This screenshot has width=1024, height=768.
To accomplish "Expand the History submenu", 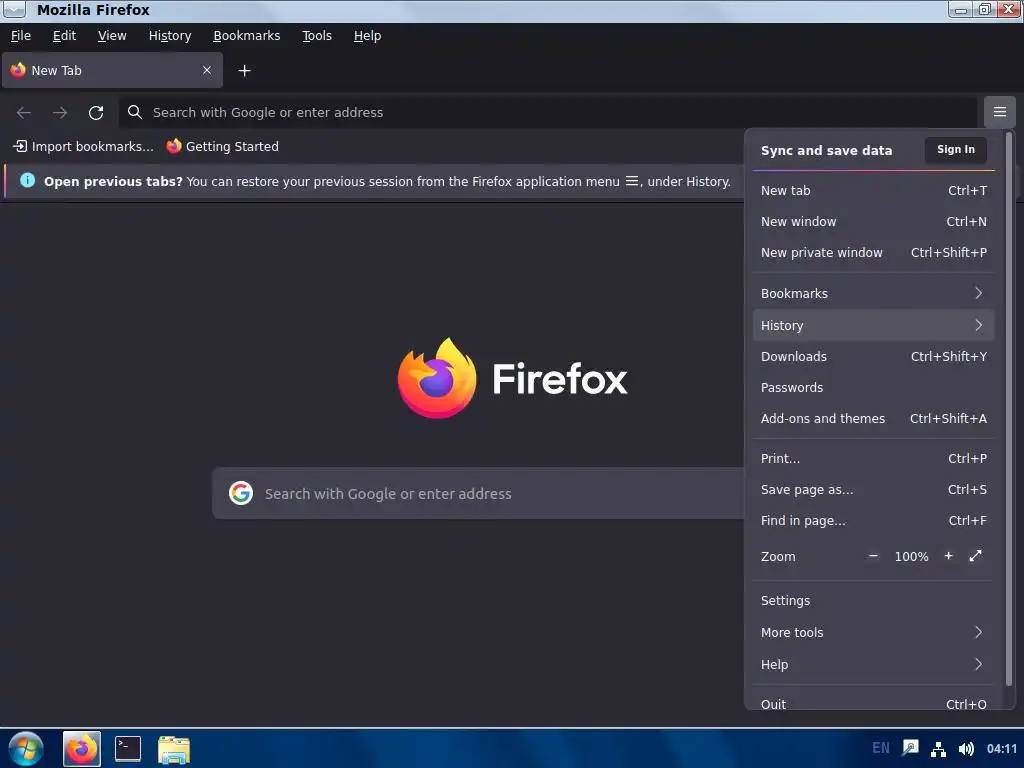I will (x=873, y=325).
